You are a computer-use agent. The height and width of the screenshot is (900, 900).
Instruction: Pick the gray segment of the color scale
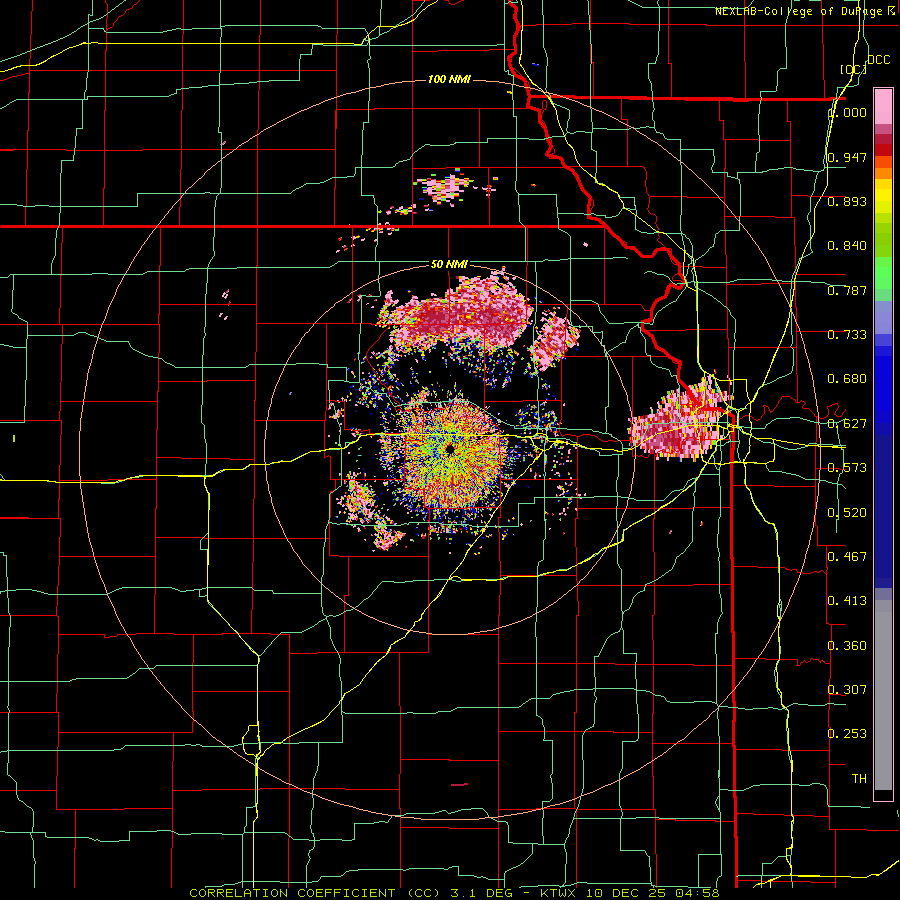883,695
